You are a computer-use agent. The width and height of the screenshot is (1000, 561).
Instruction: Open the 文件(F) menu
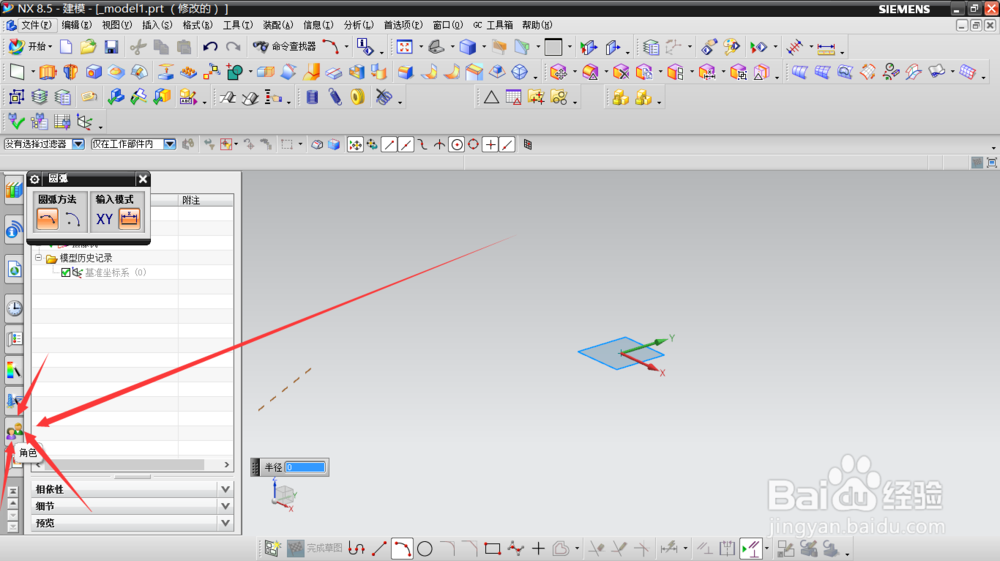tap(36, 25)
